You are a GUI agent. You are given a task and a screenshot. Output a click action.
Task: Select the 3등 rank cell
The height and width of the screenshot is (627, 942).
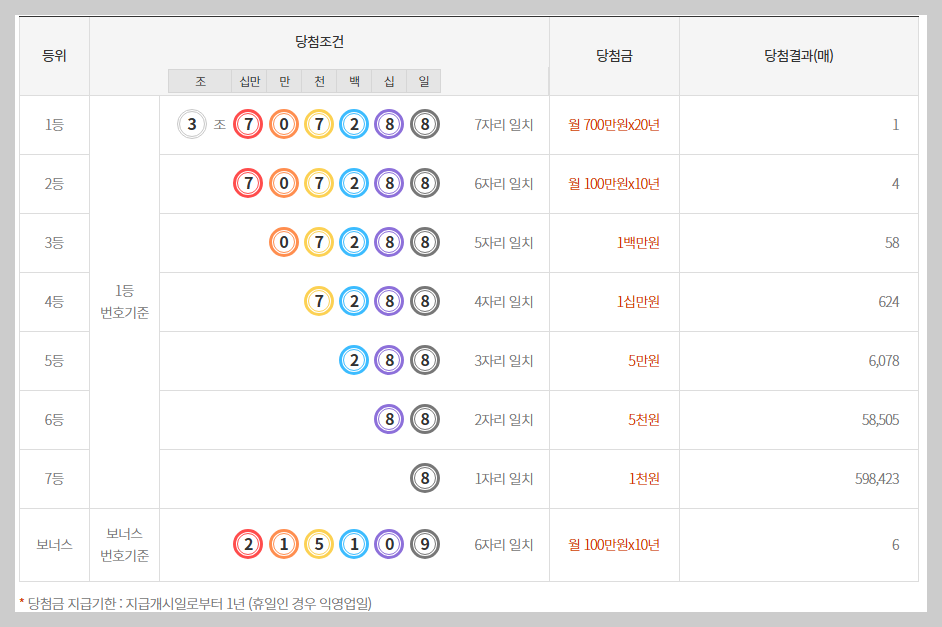point(54,243)
